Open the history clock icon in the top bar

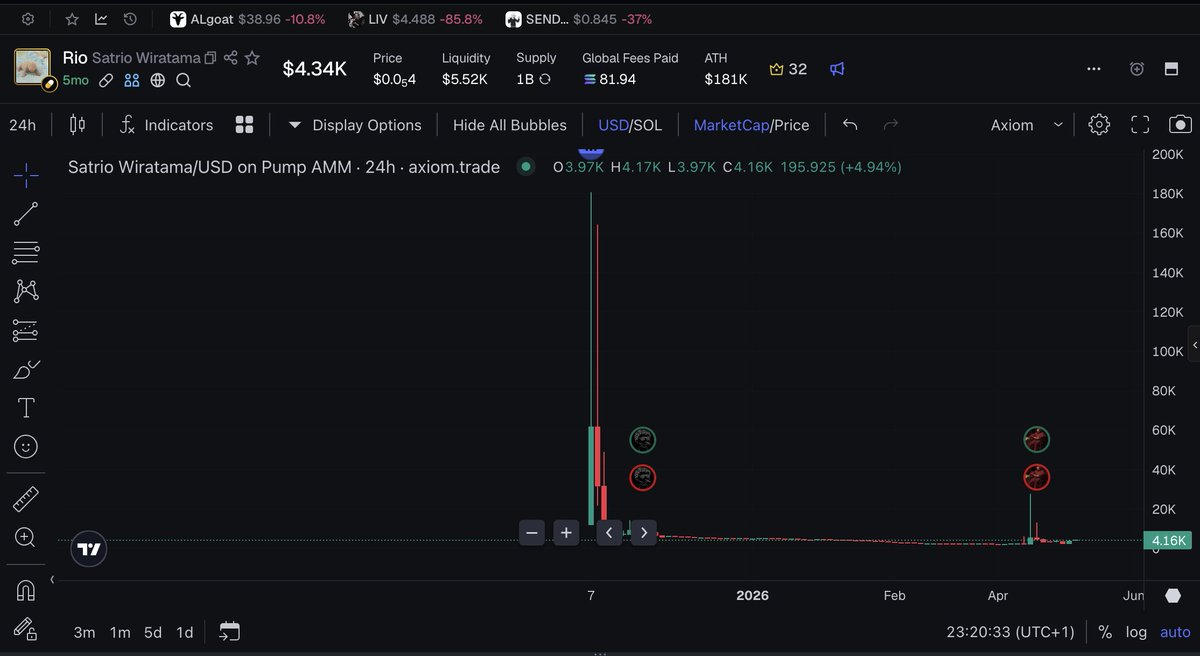click(x=130, y=19)
